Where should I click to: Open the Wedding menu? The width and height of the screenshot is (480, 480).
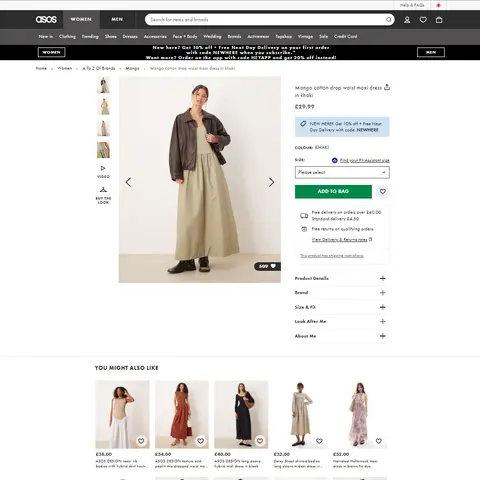coord(212,36)
